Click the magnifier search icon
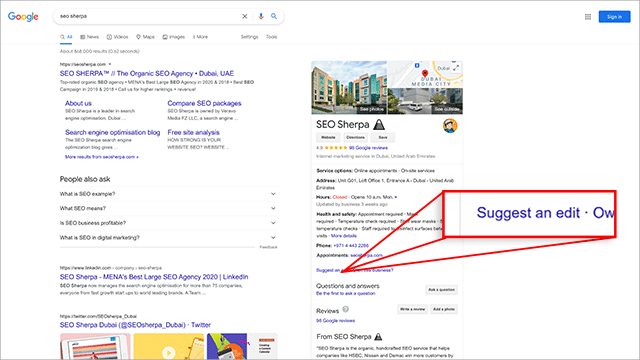The height and width of the screenshot is (360, 640). pyautogui.click(x=274, y=16)
